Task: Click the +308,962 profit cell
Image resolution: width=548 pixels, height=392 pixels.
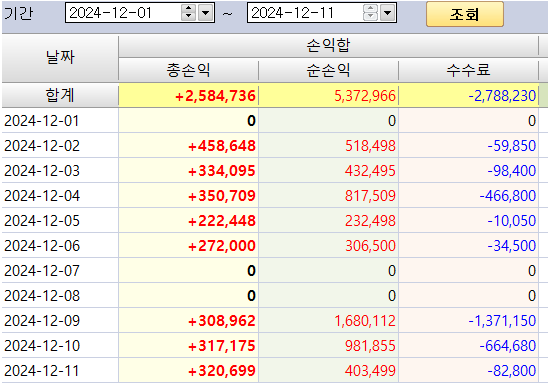Action: (x=189, y=320)
